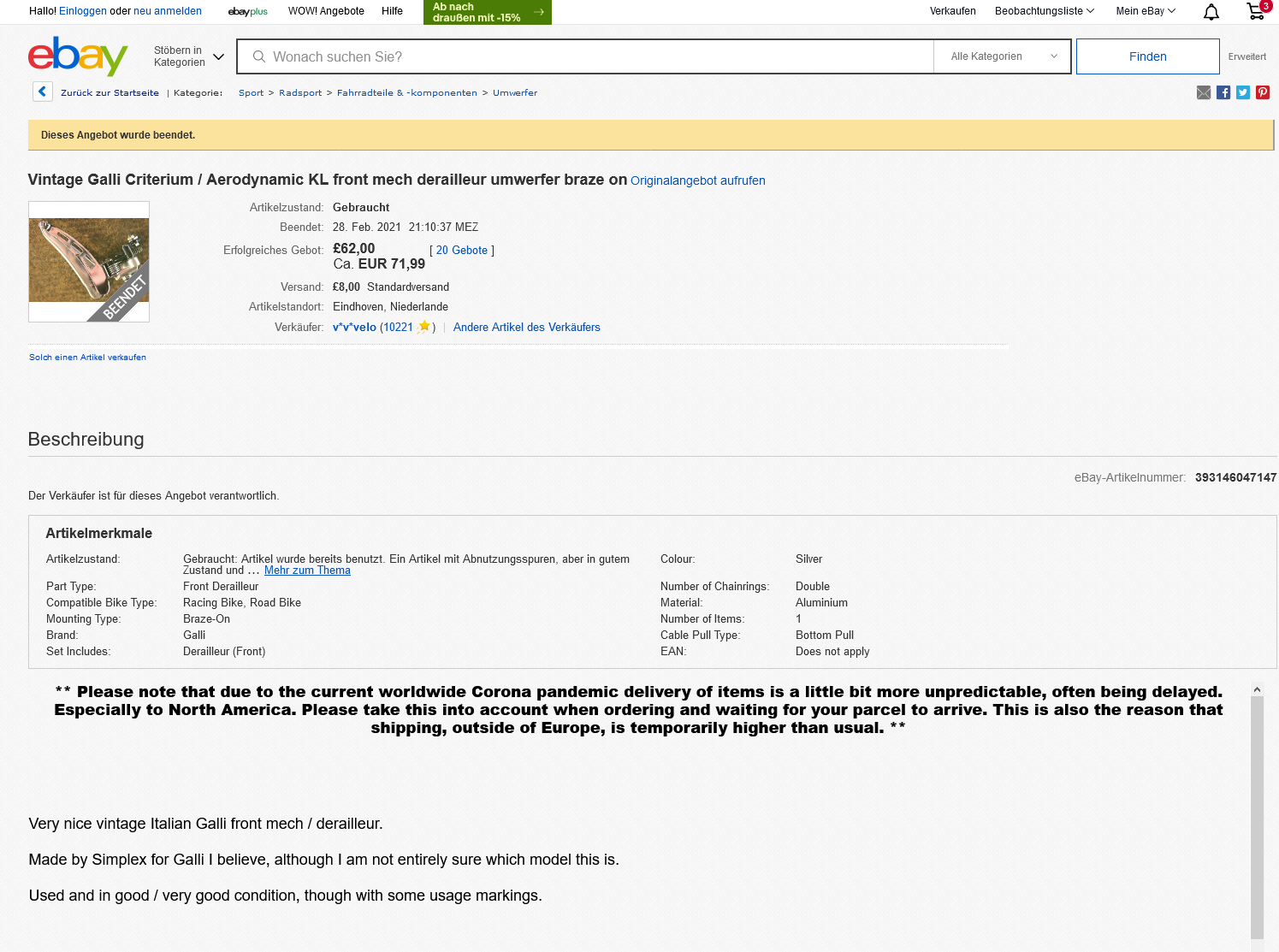Share listing on Facebook
Viewport: 1279px width, 952px height.
click(x=1223, y=92)
